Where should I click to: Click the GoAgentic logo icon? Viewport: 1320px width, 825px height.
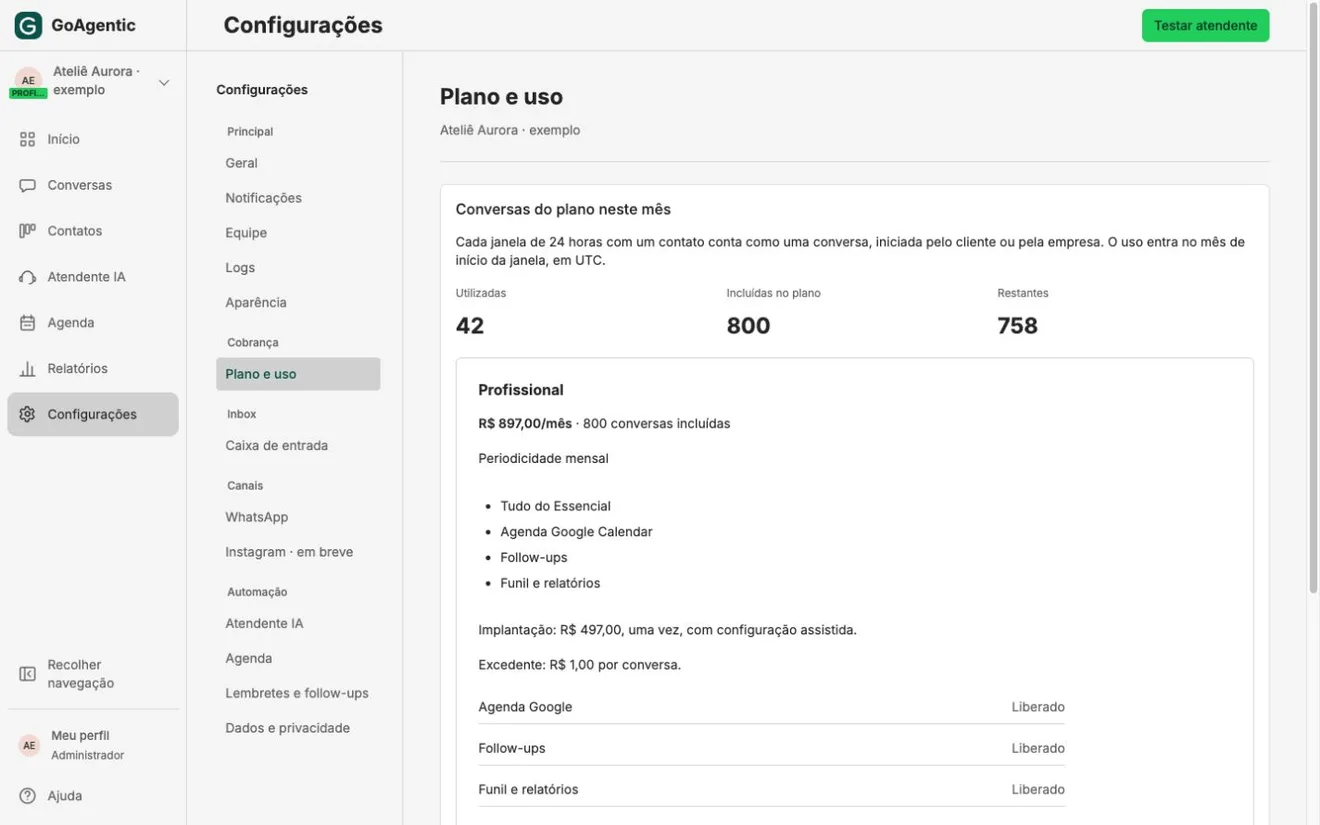[28, 26]
